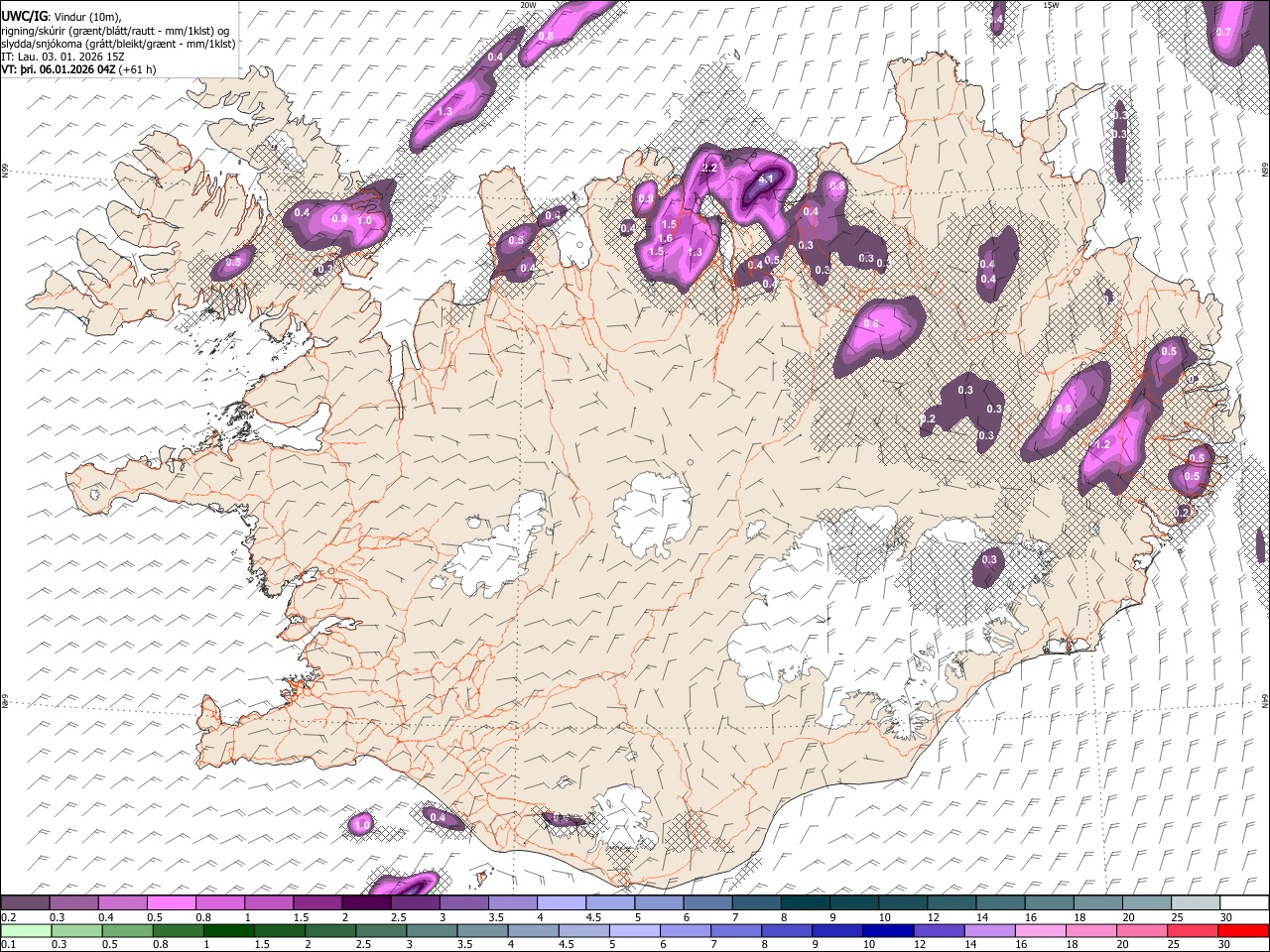Screen dimensions: 1270x952
Task: Click the deep blue rain swatch starting at 10
Action: click(888, 930)
